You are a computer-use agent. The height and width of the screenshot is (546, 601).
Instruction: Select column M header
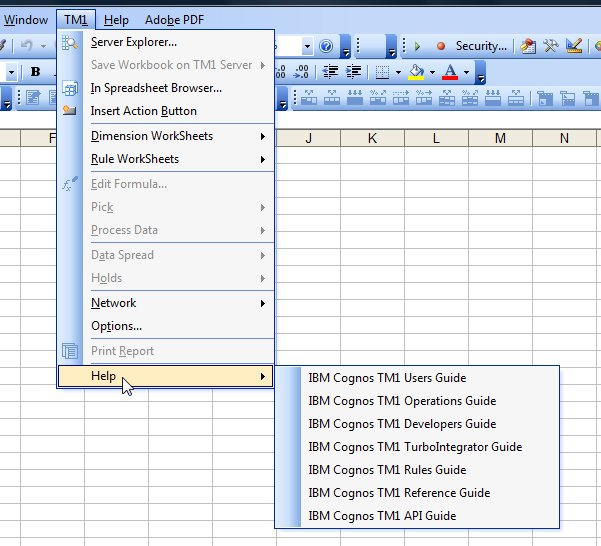click(500, 138)
